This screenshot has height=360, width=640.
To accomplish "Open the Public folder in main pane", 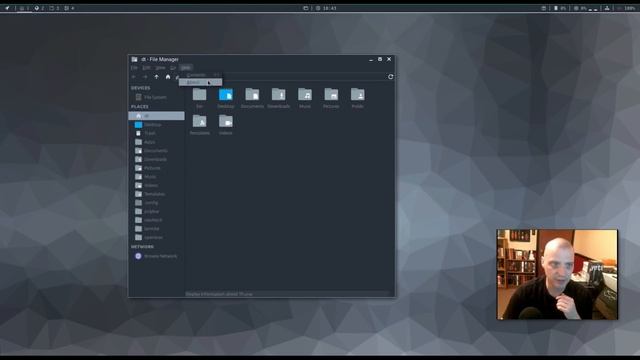I will pos(358,98).
